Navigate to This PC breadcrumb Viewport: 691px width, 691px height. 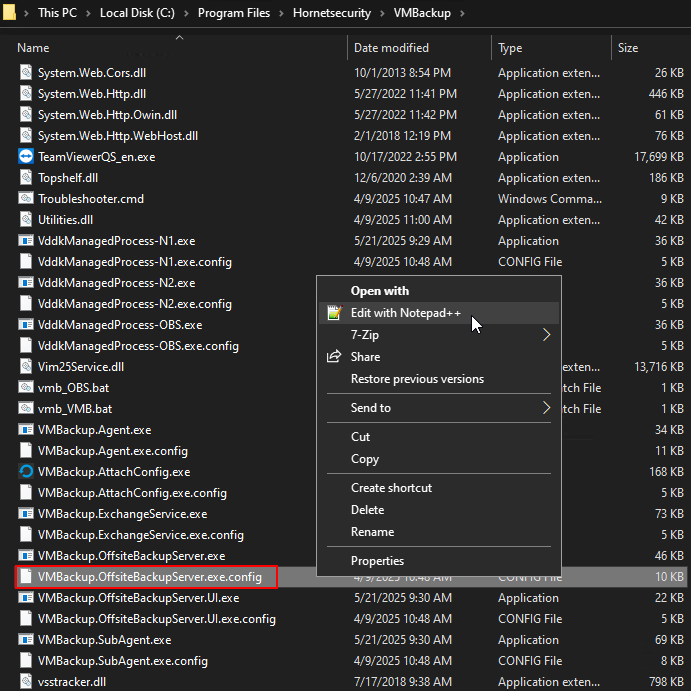point(57,13)
